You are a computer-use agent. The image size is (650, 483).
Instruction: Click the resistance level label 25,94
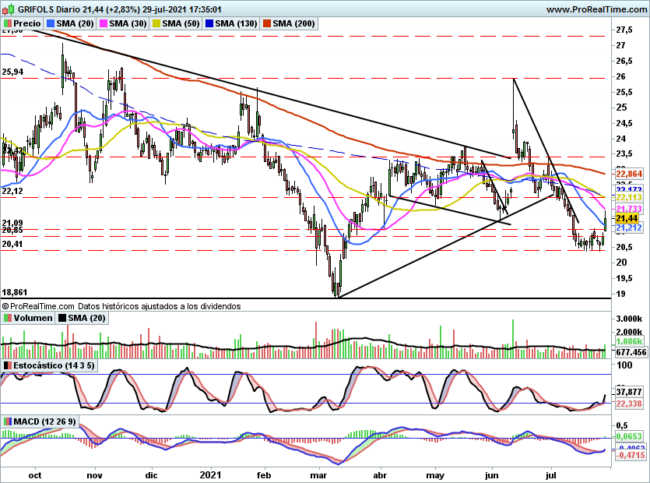[13, 72]
